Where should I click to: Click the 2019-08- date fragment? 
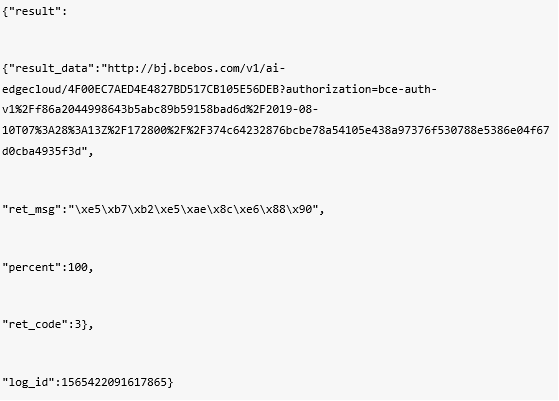pos(292,109)
